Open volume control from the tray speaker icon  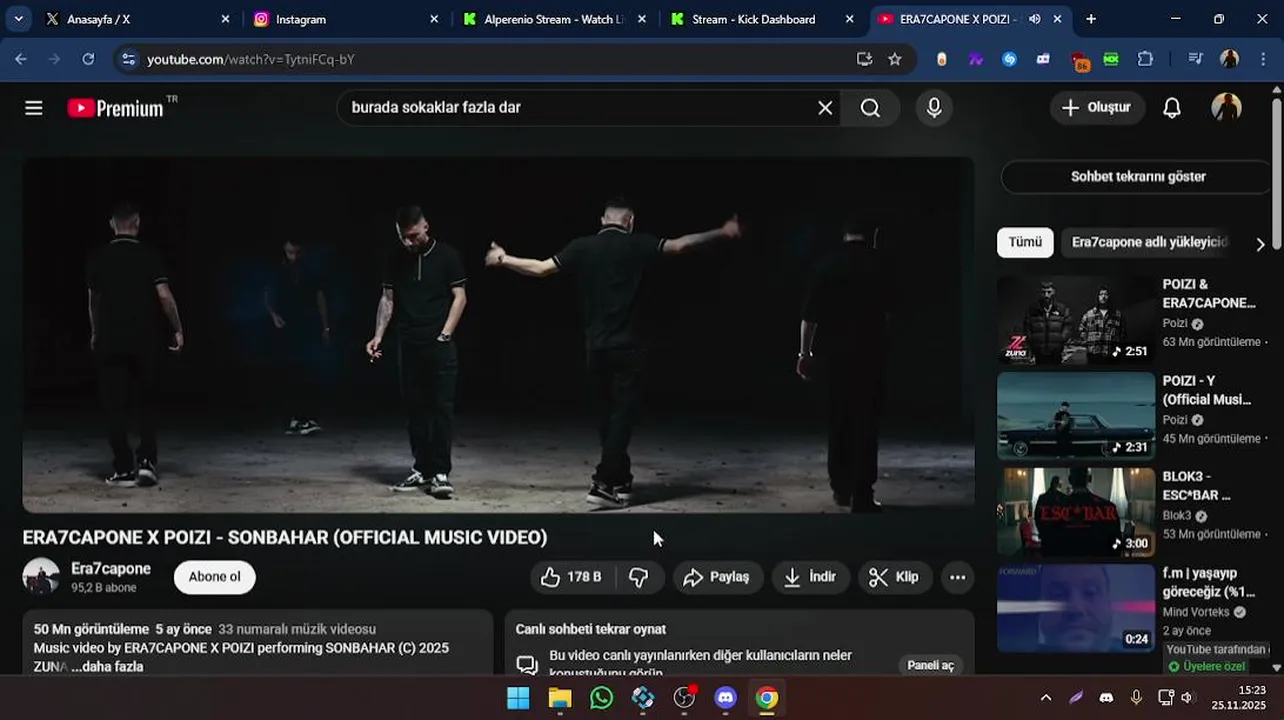point(1187,698)
